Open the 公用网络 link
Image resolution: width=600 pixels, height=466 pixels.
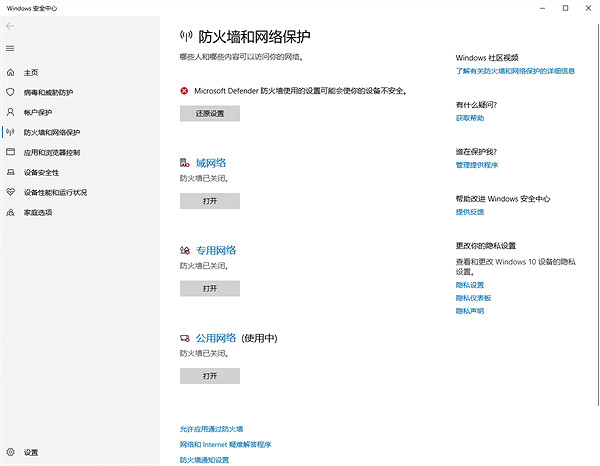(x=215, y=338)
